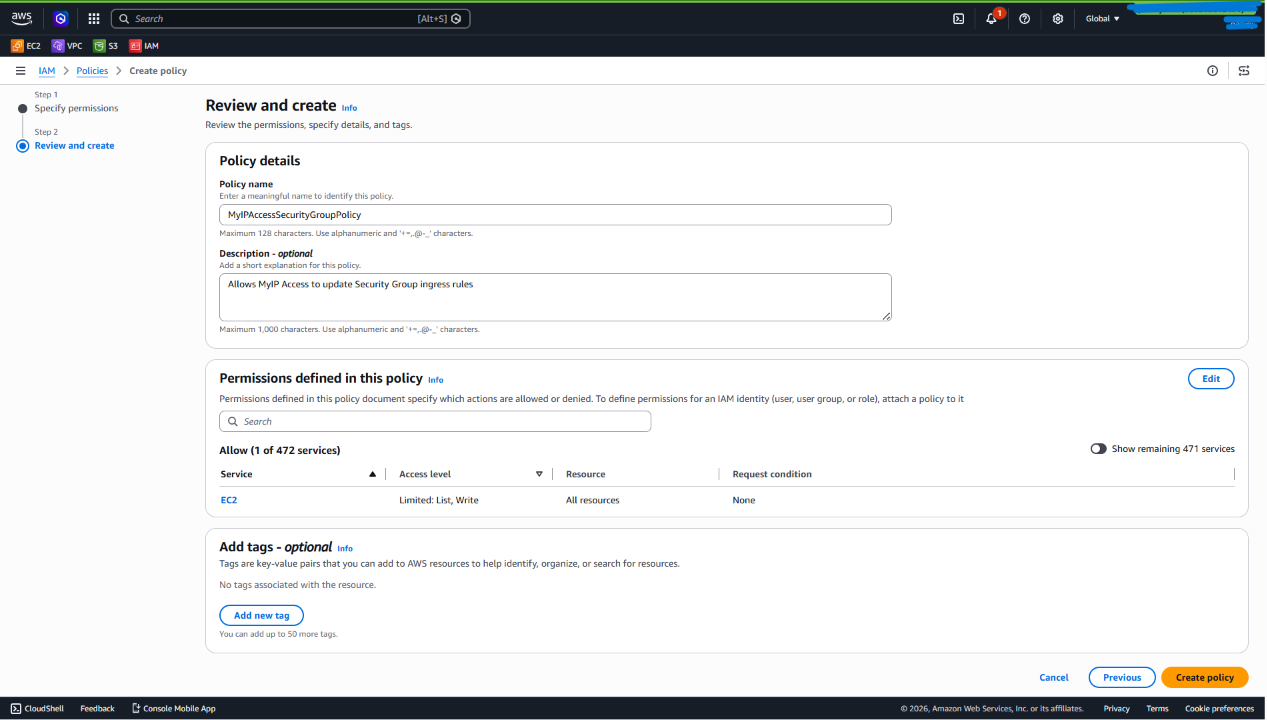Open the Amazon Q icon in the header
The height and width of the screenshot is (720, 1267).
click(x=61, y=18)
